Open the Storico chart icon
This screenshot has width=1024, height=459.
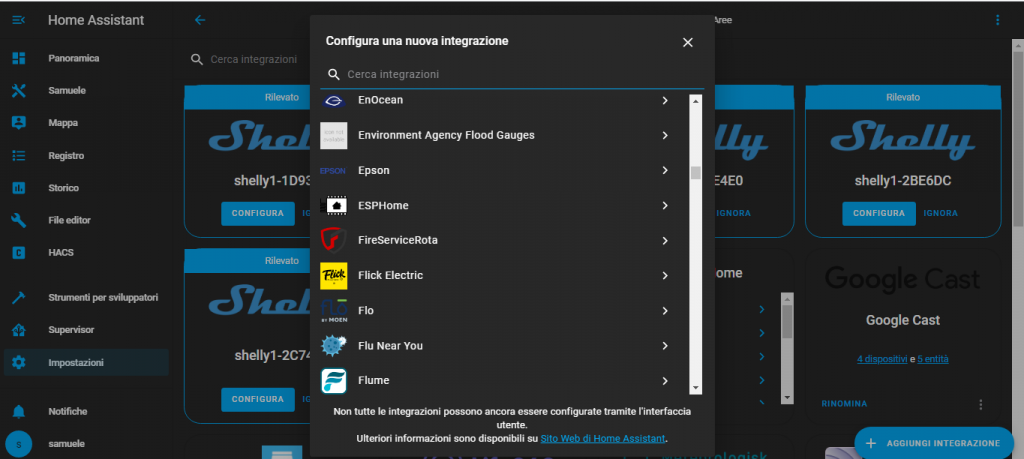click(18, 188)
